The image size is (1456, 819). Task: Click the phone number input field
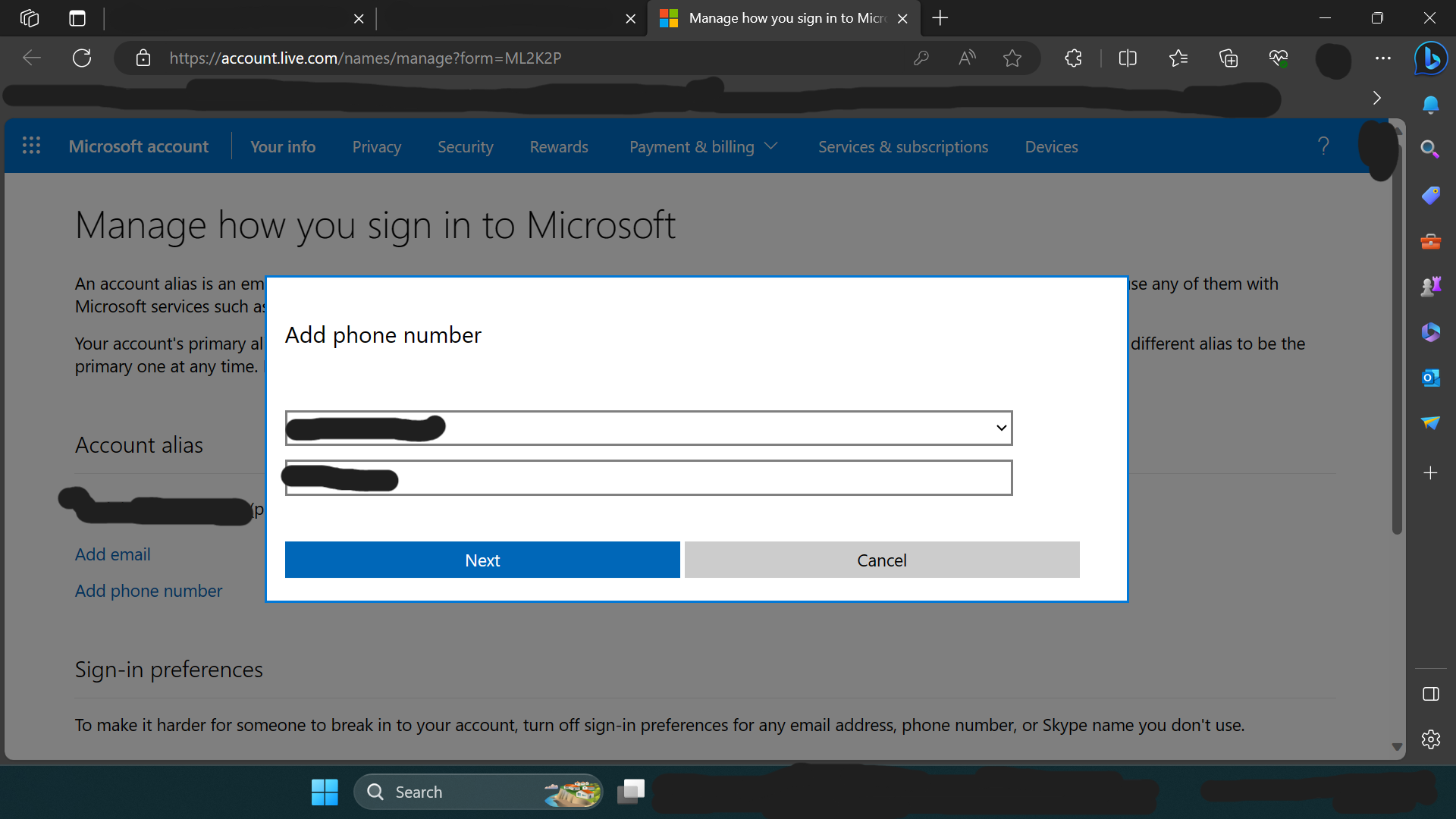click(648, 477)
